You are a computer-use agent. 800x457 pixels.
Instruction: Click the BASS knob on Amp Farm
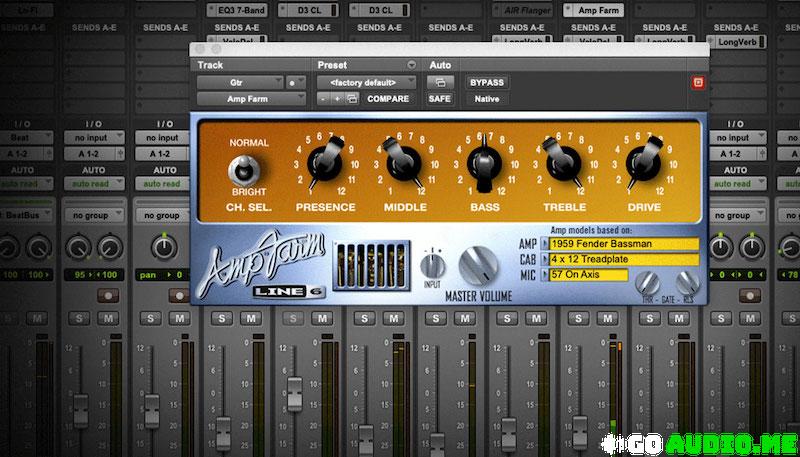pyautogui.click(x=484, y=163)
